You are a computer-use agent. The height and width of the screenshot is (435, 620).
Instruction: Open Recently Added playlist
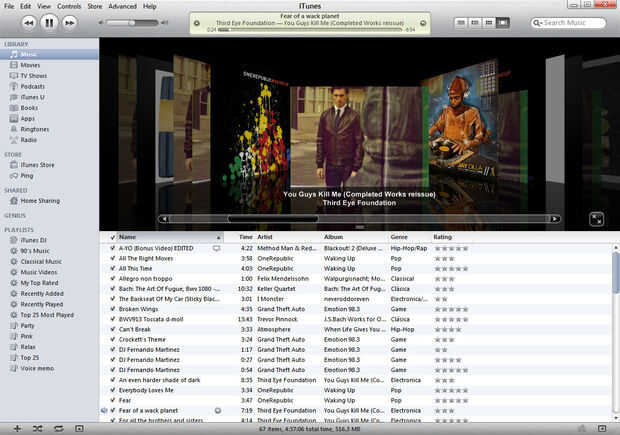(42, 293)
